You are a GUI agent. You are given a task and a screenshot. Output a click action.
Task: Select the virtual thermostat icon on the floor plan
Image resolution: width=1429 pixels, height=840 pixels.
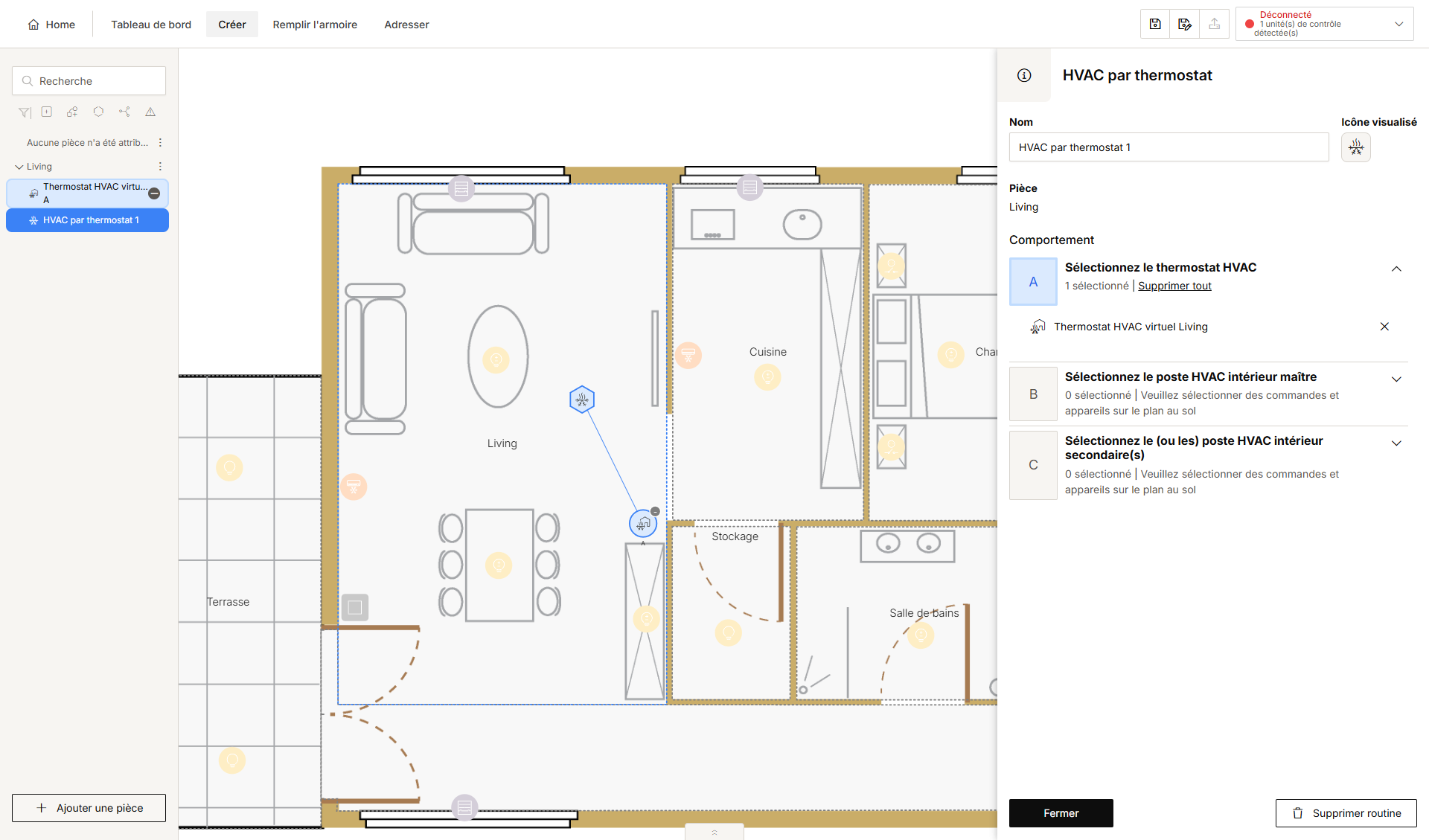643,524
